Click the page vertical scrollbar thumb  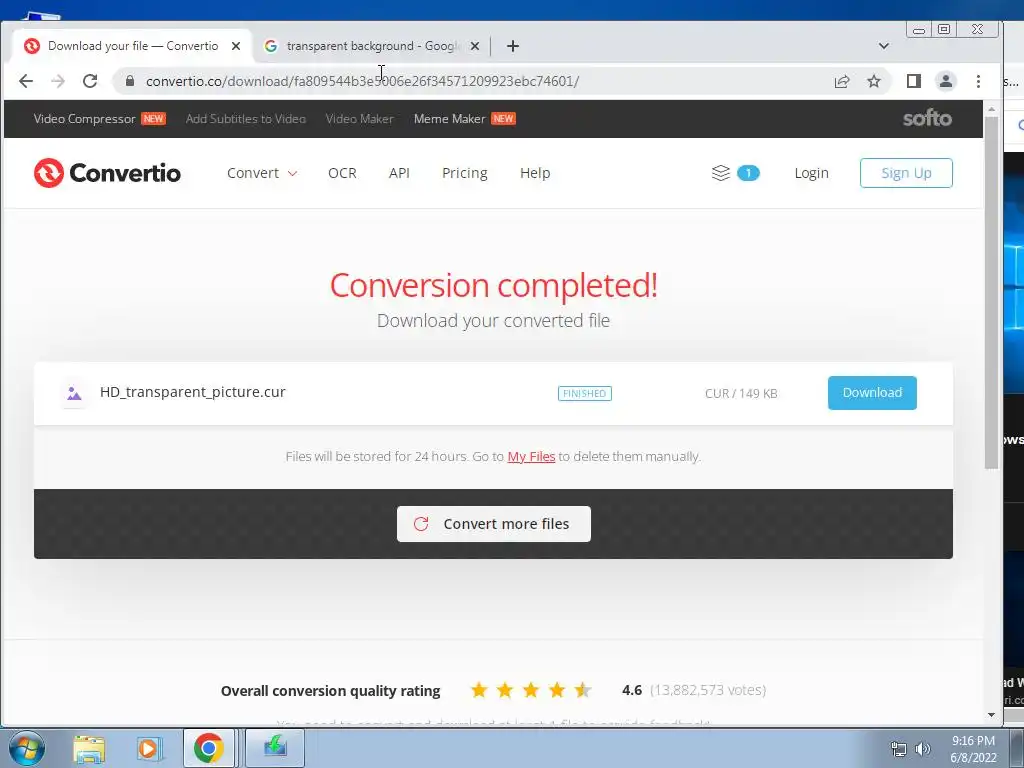[991, 293]
